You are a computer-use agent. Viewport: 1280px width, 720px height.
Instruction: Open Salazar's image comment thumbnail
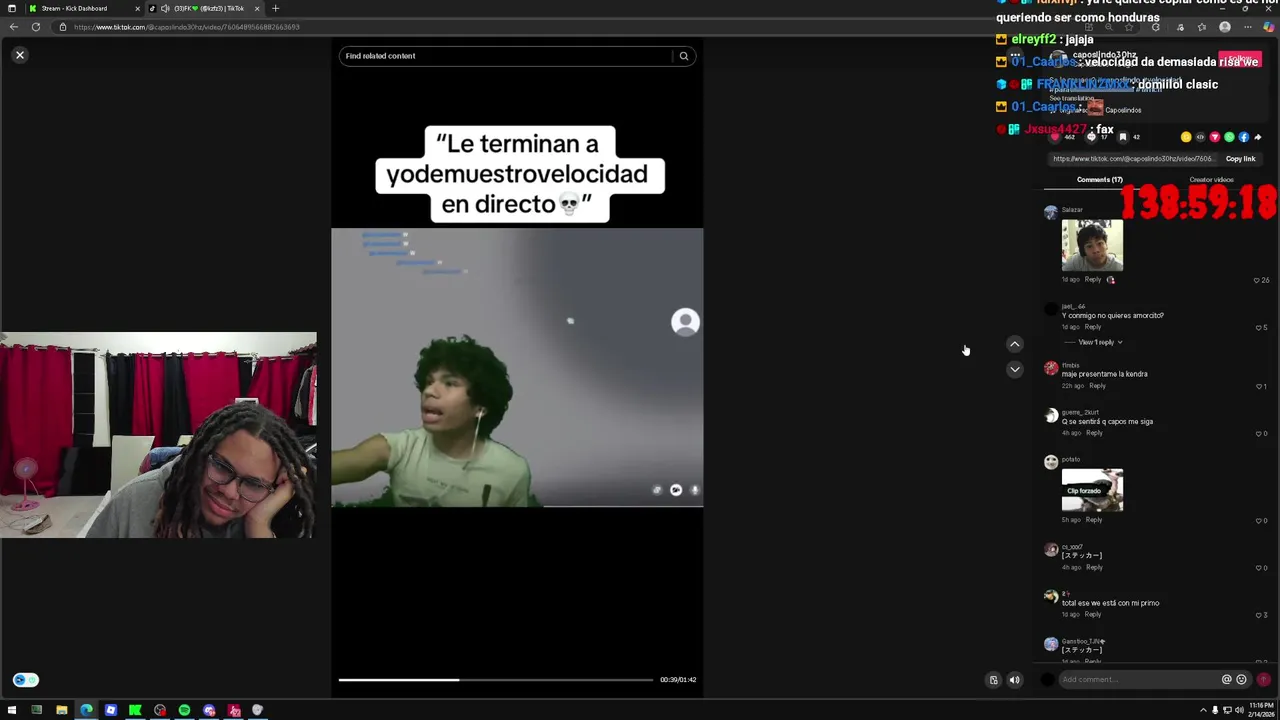[1092, 246]
